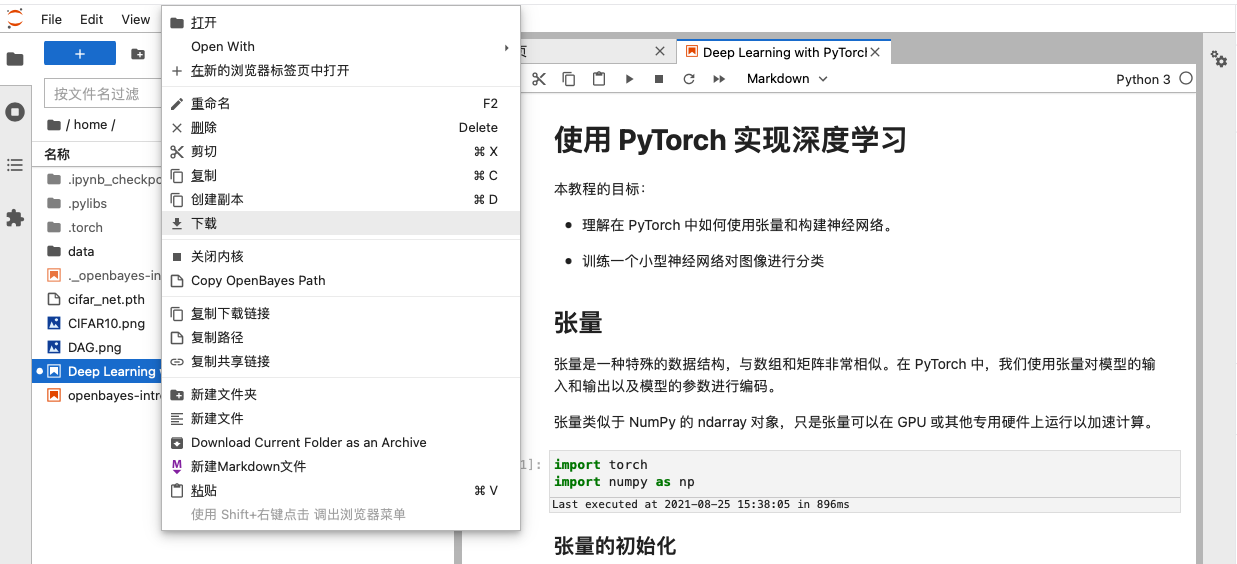1237x564 pixels.
Task: Open the extension manager puzzle icon
Action: point(15,218)
